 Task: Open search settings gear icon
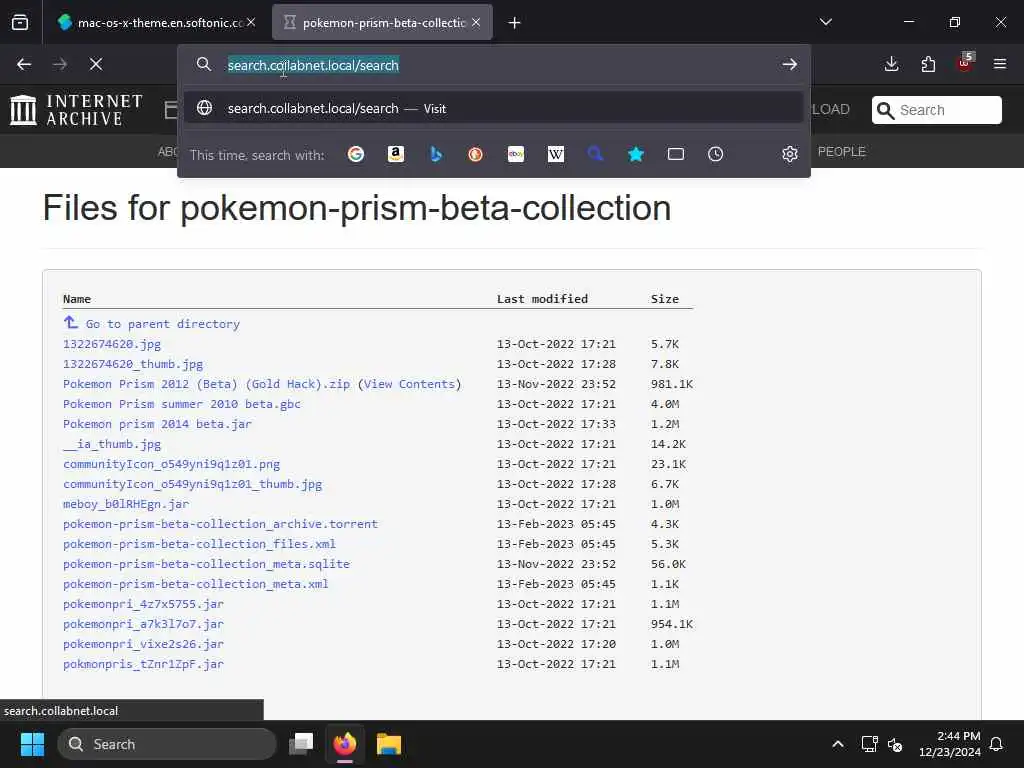coord(790,154)
